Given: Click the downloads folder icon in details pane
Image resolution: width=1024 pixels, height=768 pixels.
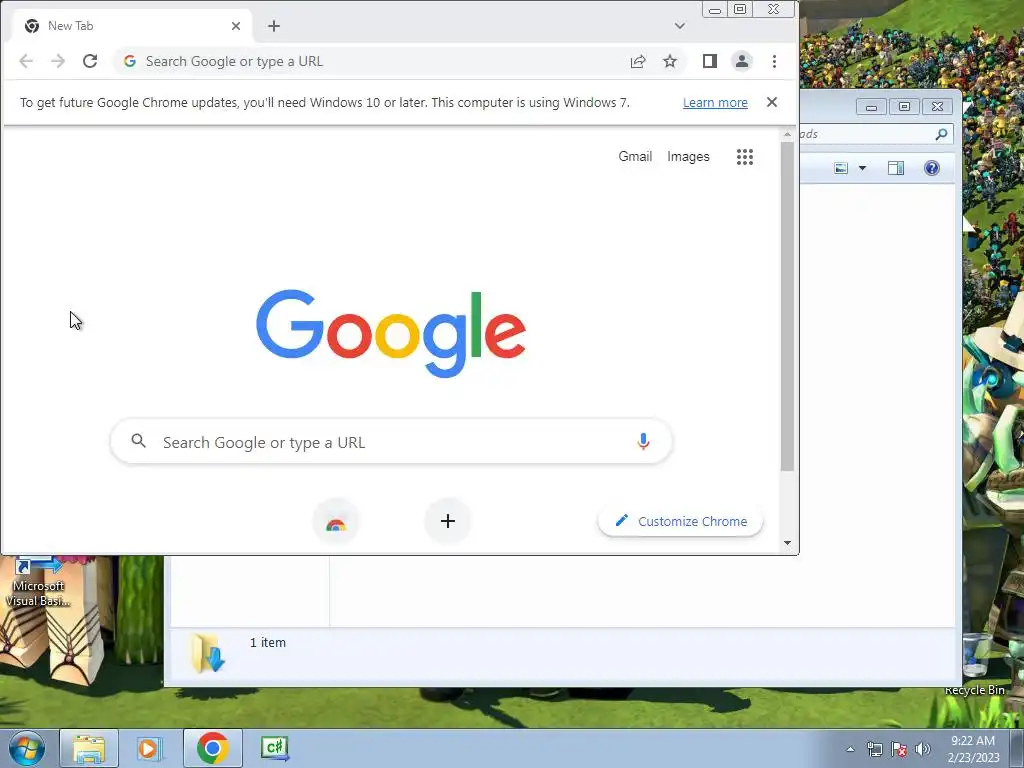Looking at the screenshot, I should 208,653.
